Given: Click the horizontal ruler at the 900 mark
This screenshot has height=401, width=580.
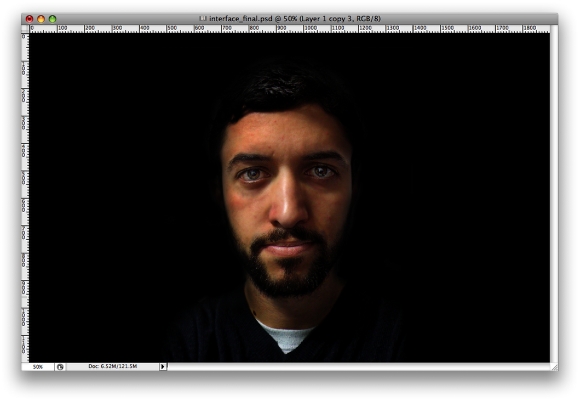Looking at the screenshot, I should point(282,28).
